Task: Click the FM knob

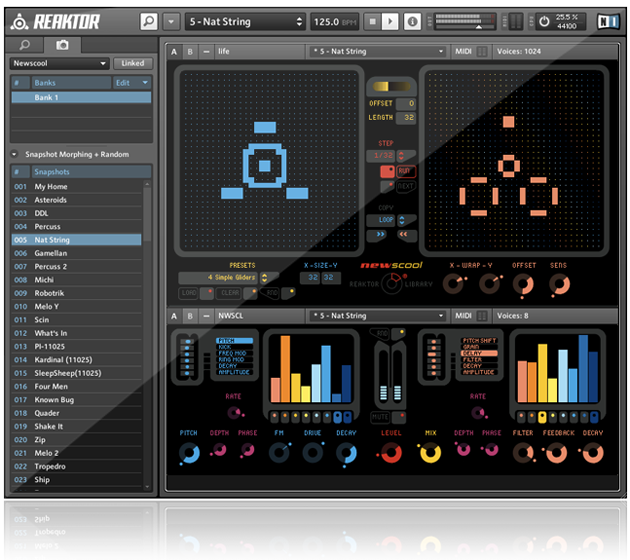Action: (x=279, y=453)
